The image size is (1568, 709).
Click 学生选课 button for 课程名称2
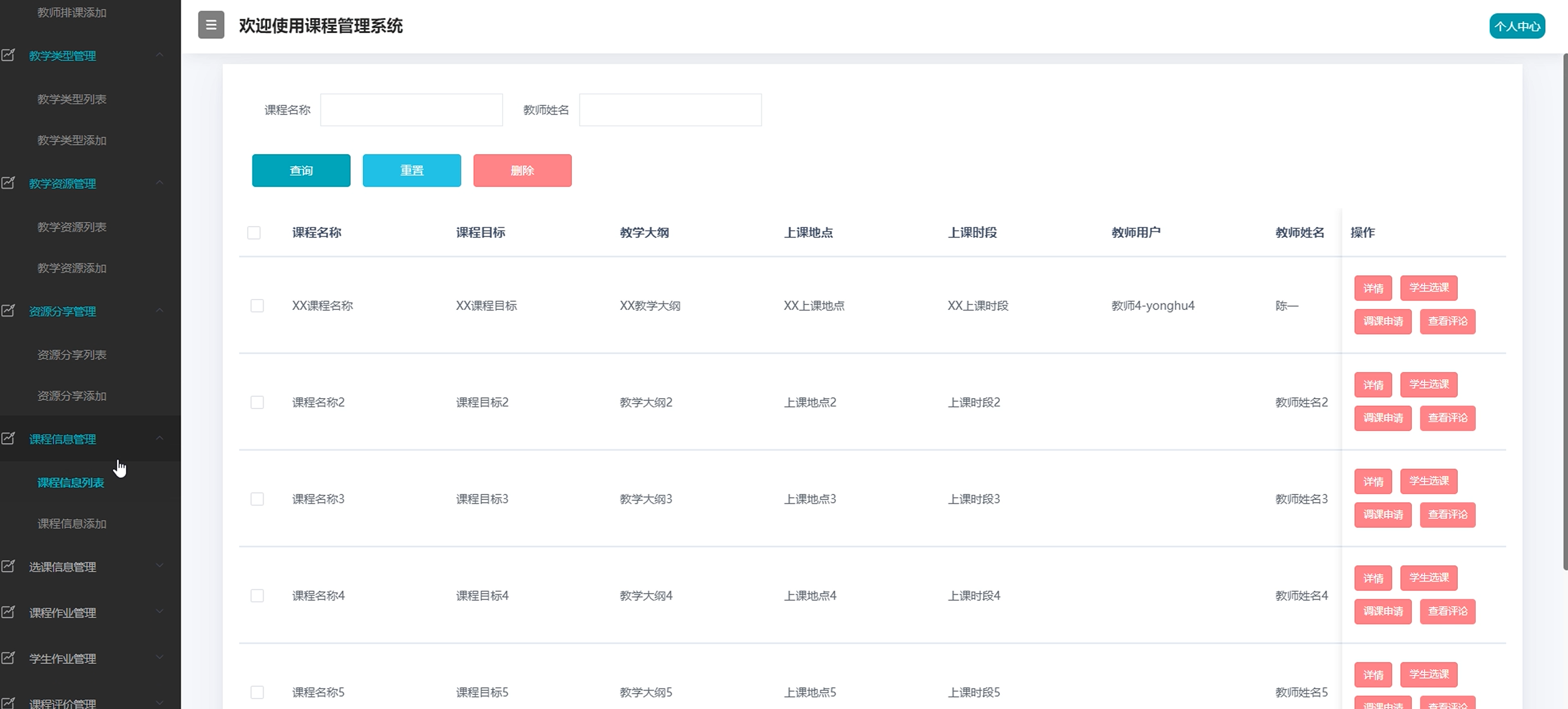1428,384
